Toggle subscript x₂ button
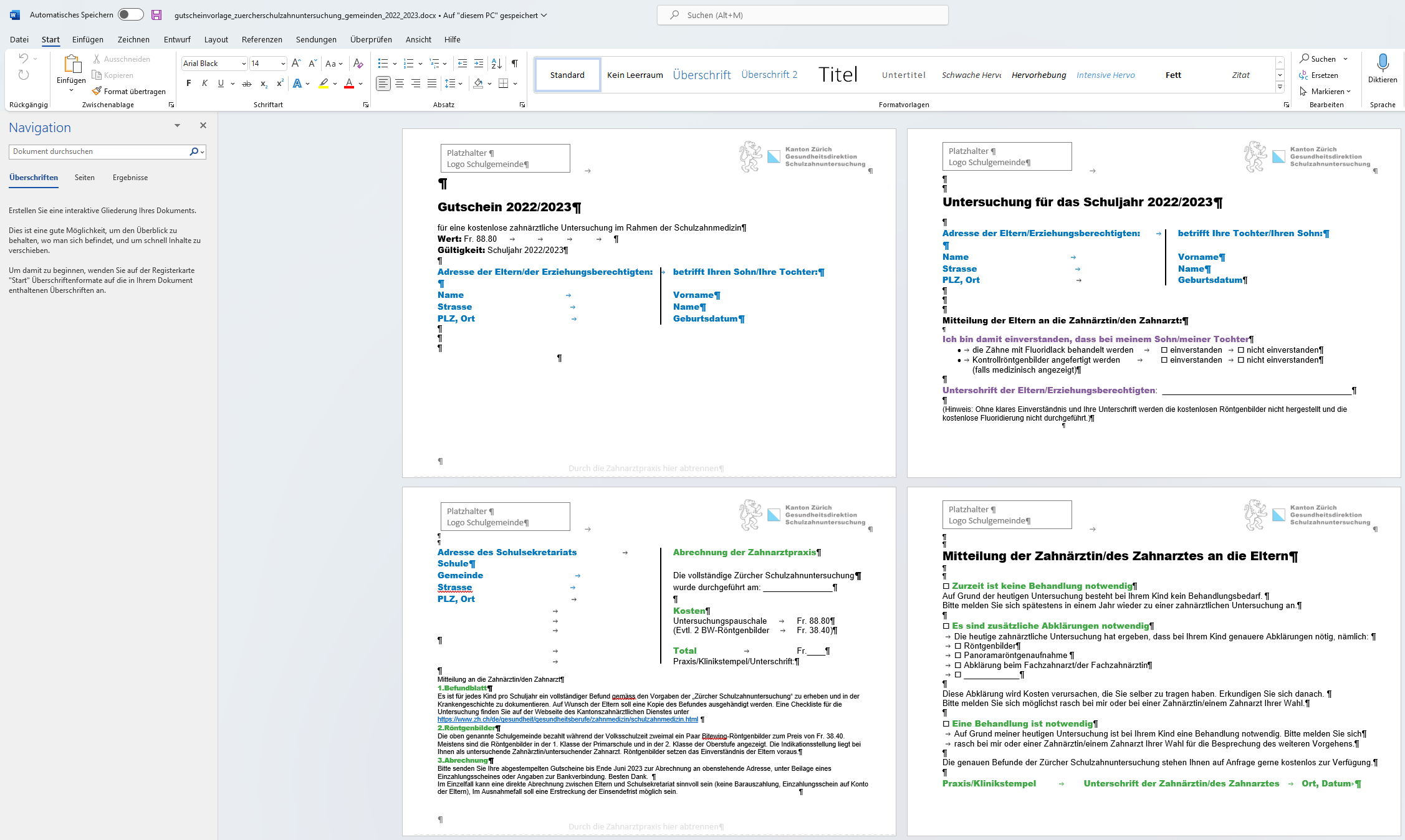Screen dimensions: 1405x840 264,83
